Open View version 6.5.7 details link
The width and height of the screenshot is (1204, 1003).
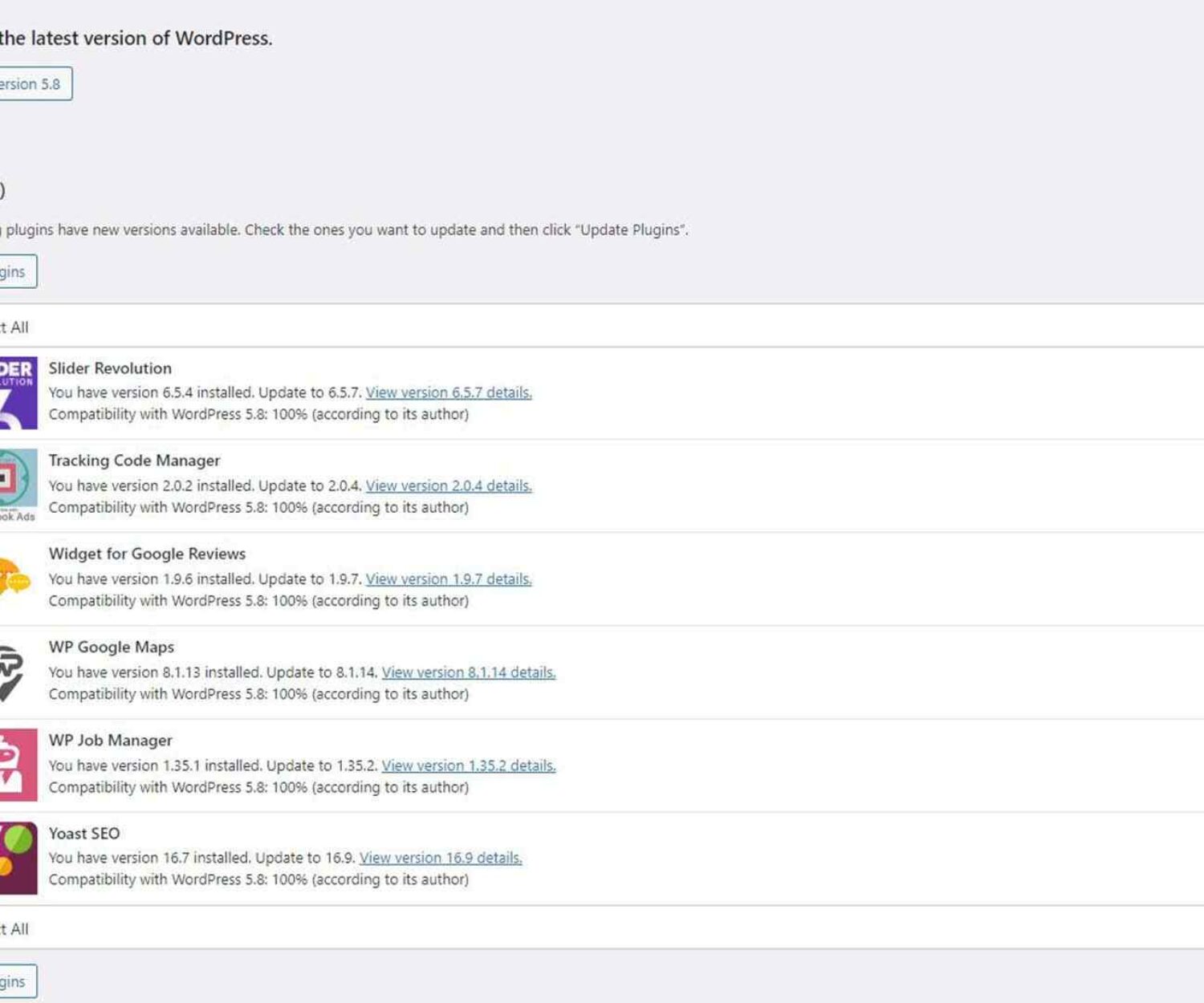pyautogui.click(x=449, y=392)
